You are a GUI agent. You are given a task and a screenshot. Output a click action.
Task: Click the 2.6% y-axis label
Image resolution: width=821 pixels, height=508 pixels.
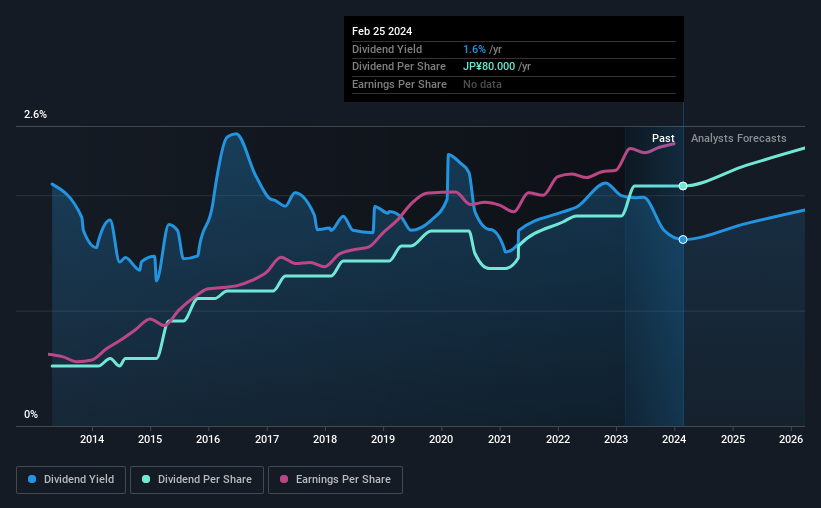pos(35,114)
